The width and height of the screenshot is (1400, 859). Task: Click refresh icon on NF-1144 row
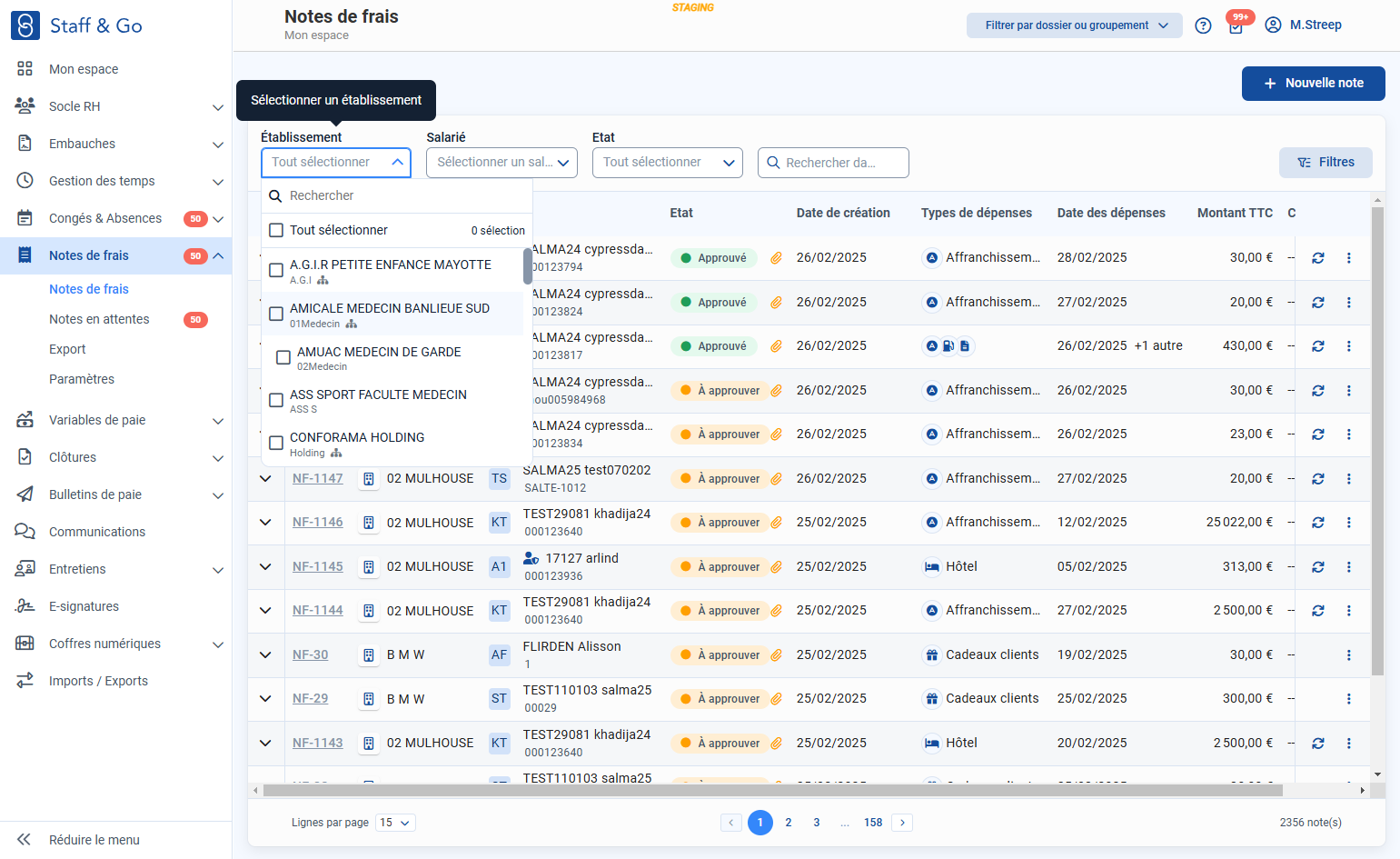tap(1318, 611)
